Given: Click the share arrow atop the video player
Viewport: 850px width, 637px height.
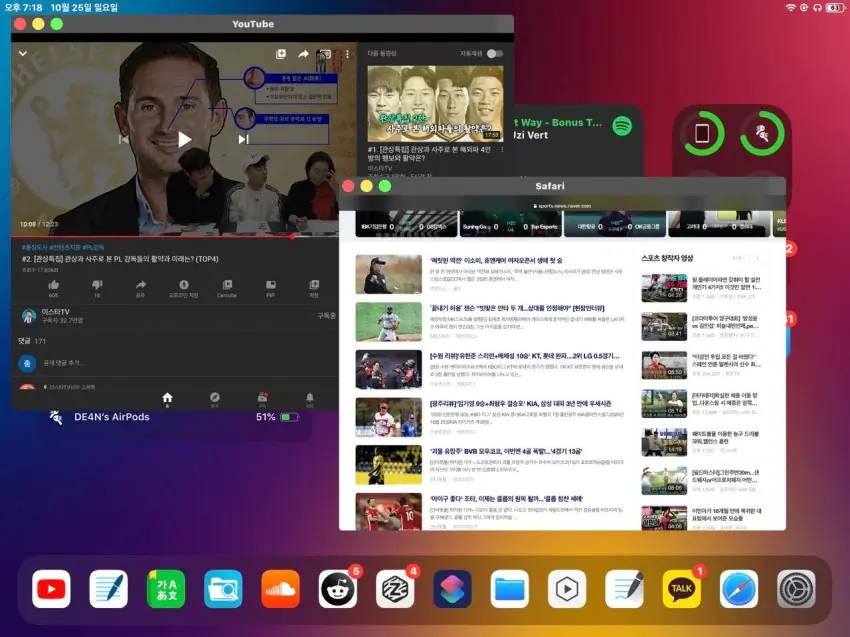Looking at the screenshot, I should pos(303,54).
